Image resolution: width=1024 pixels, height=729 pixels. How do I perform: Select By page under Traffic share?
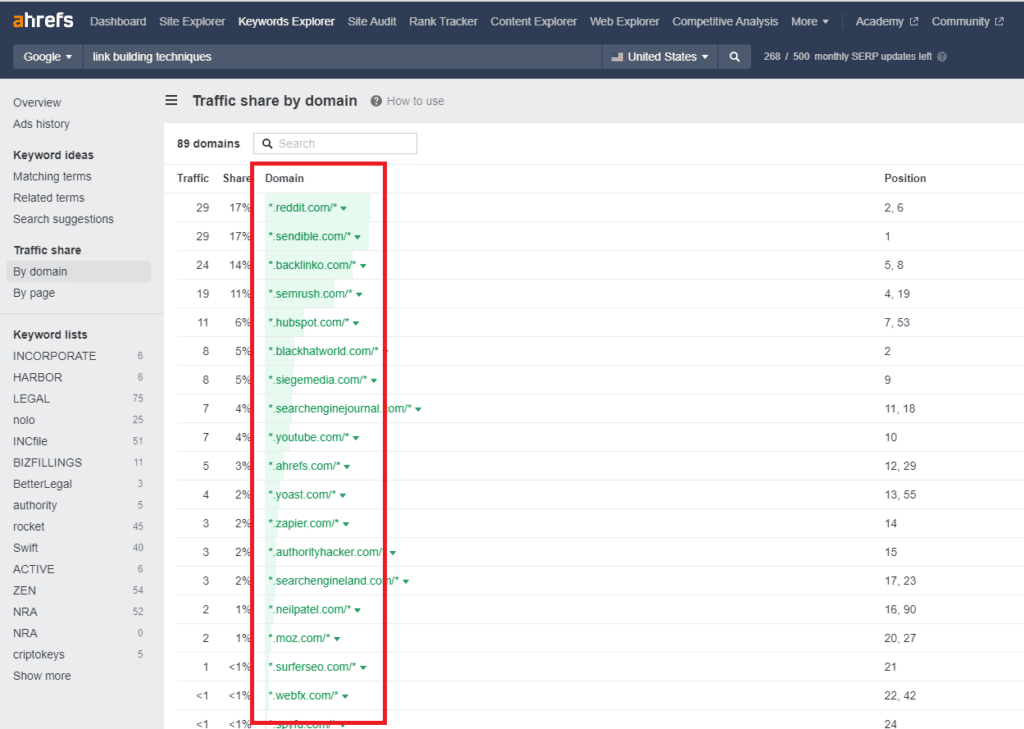pyautogui.click(x=34, y=293)
